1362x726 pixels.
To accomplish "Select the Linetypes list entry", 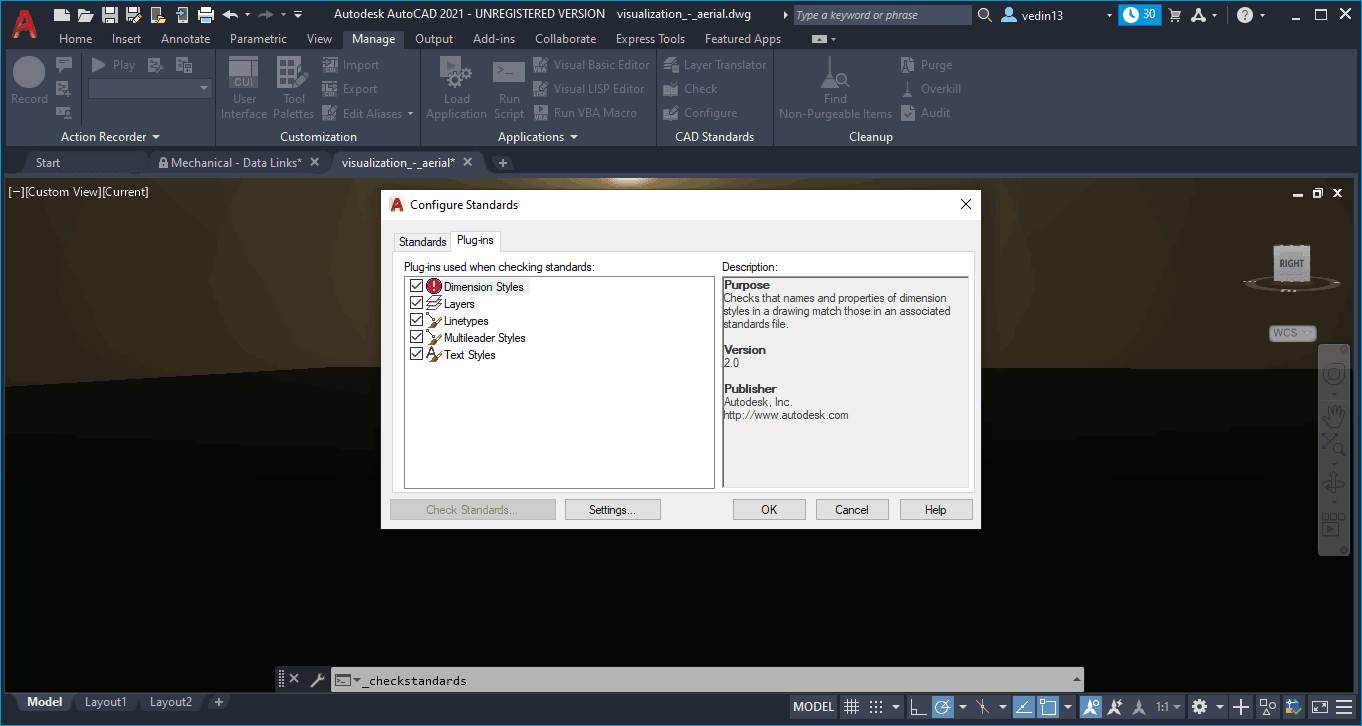I will [466, 321].
